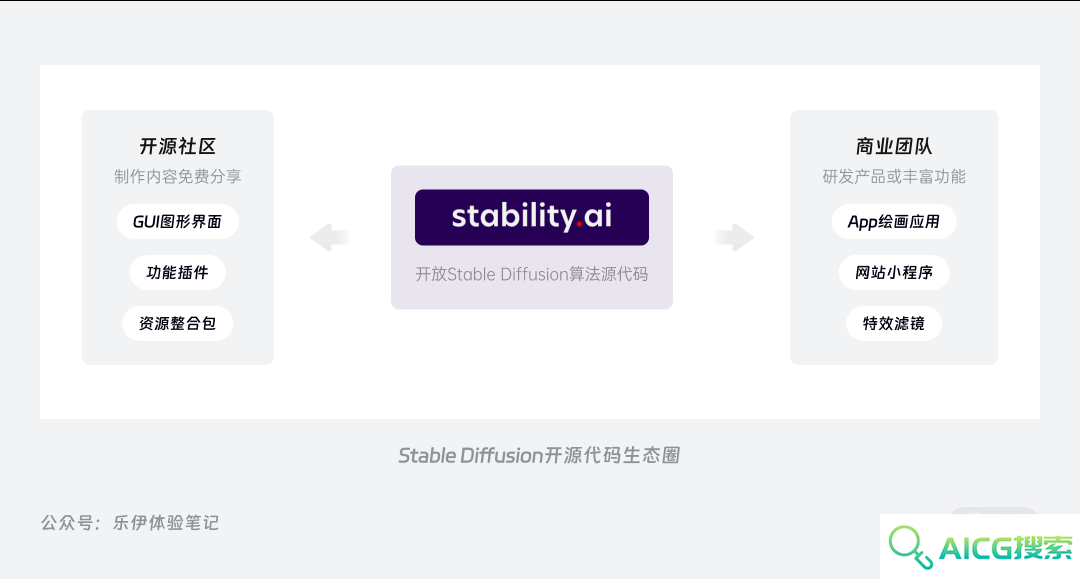Click the lavender center panel background
This screenshot has height=579, width=1080.
click(x=532, y=296)
